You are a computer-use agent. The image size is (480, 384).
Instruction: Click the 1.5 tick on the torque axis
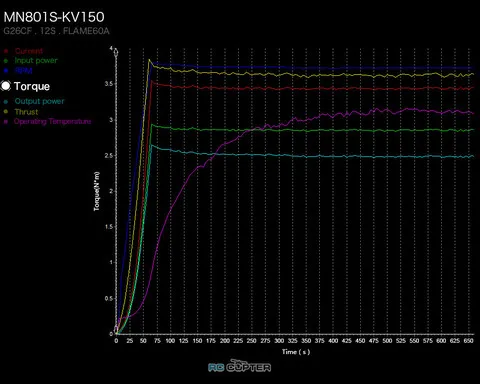pyautogui.click(x=109, y=227)
